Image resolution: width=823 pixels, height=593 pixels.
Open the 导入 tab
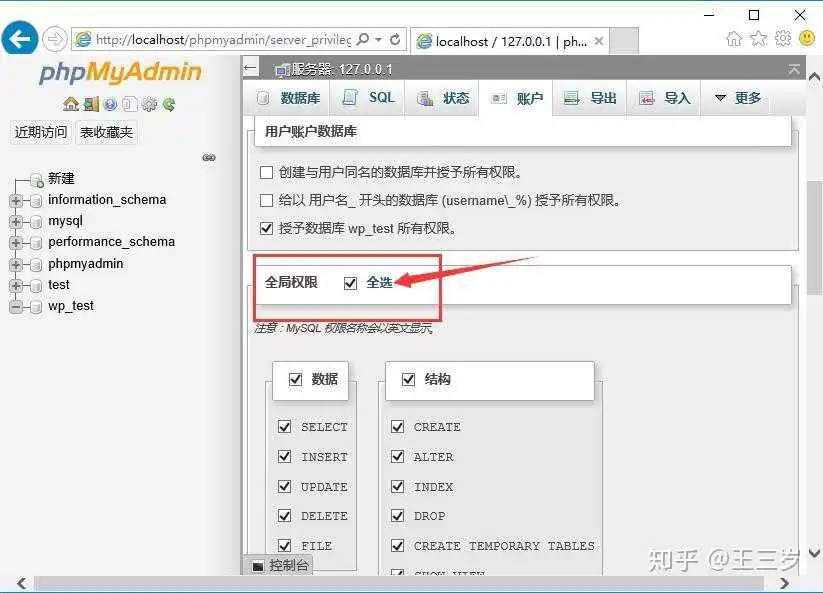(x=664, y=98)
